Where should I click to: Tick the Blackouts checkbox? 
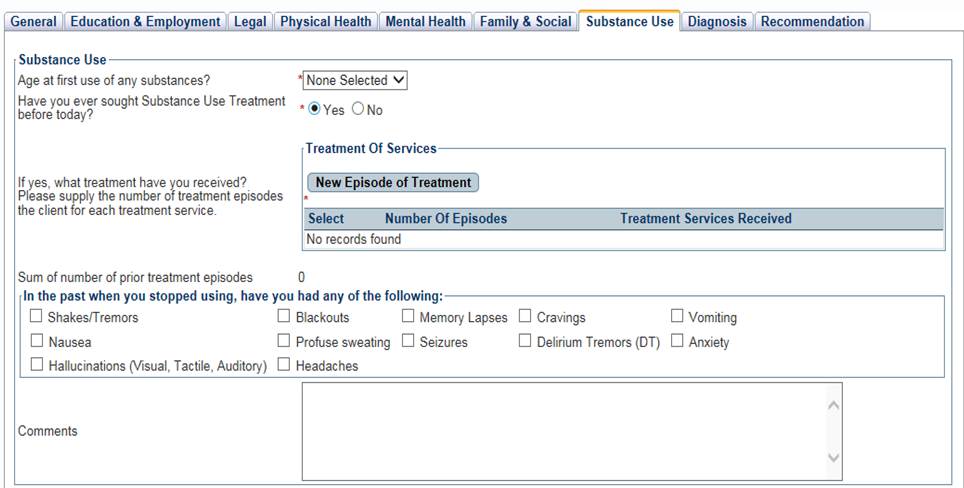point(284,317)
